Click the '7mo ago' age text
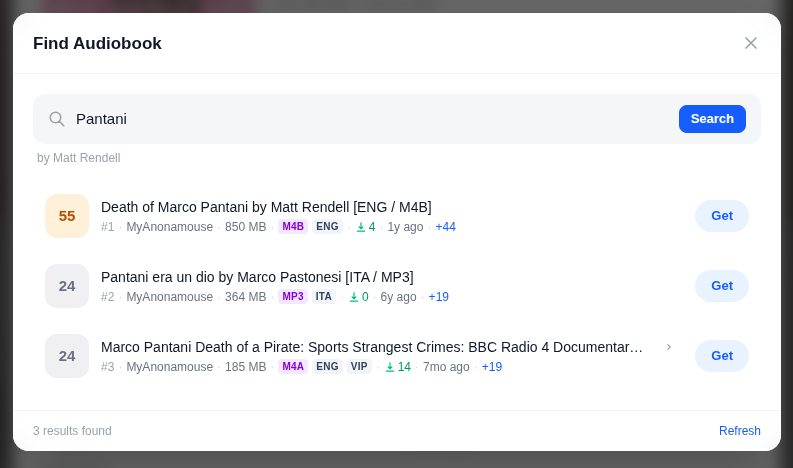Screen dimensions: 793x468 pyautogui.click(x=446, y=366)
